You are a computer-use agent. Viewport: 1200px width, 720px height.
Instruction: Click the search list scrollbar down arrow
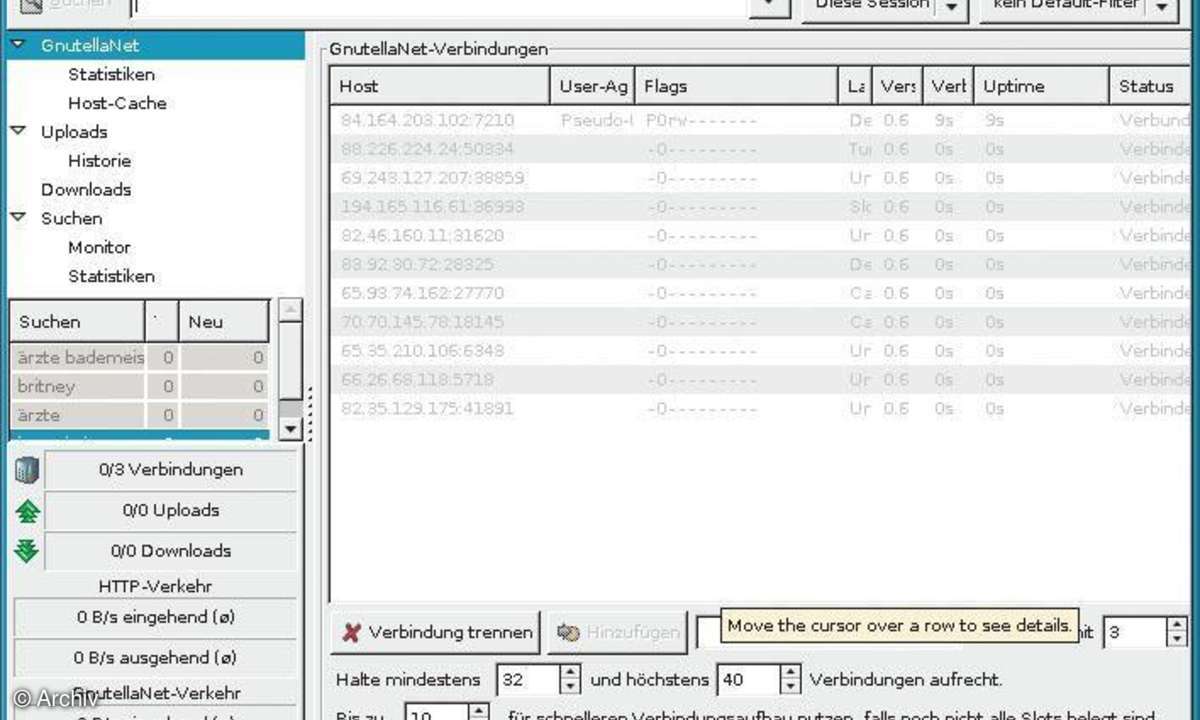pyautogui.click(x=290, y=428)
